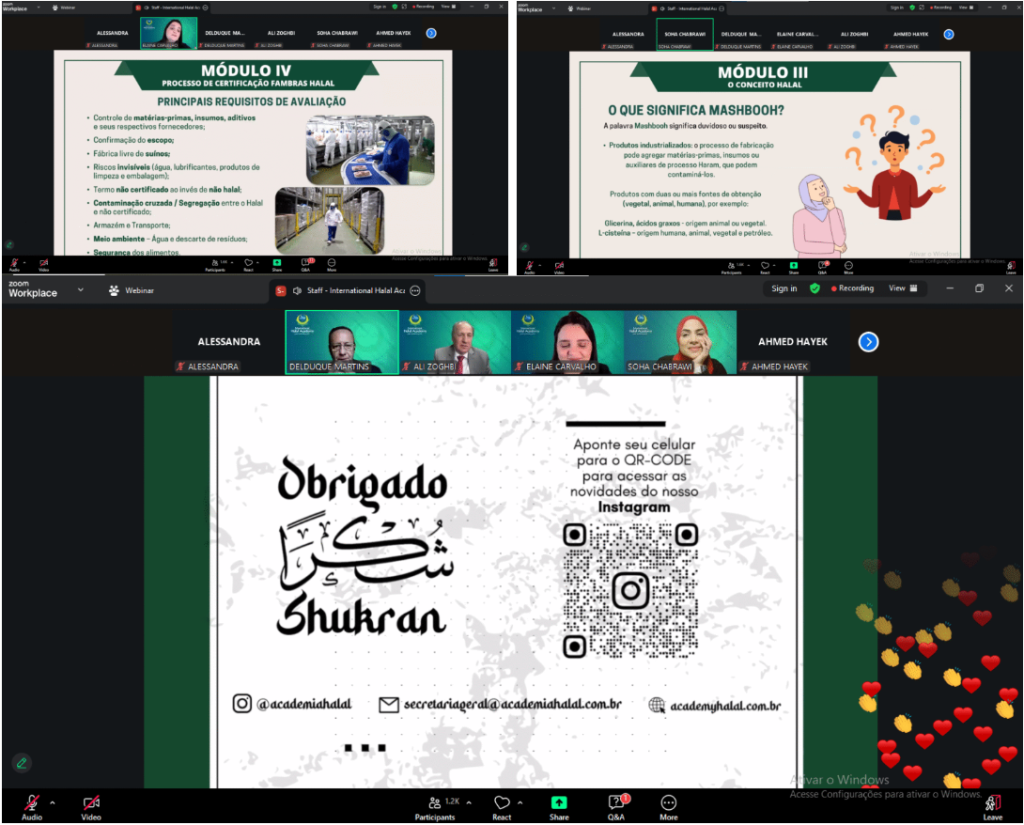Select SOHA CHABRAWI video thumbnail in Shukran window
The image size is (1024, 825).
click(x=680, y=342)
